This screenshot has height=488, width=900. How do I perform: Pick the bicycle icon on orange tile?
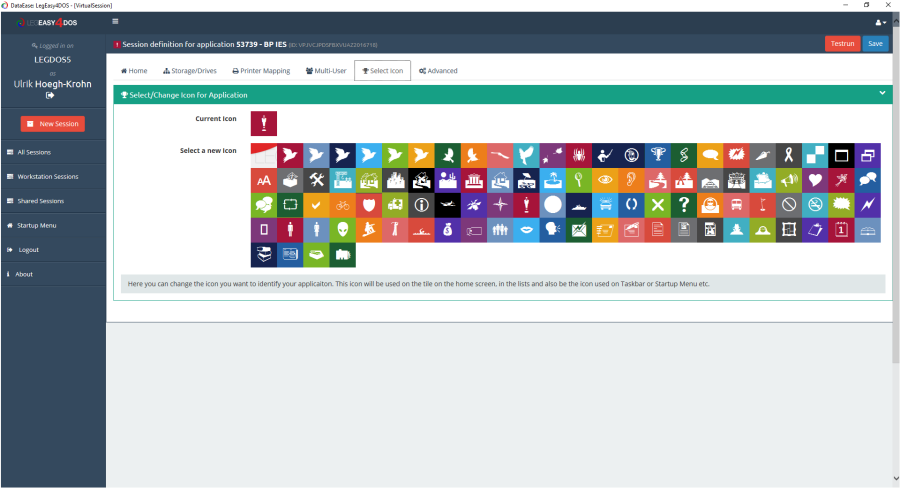click(342, 205)
